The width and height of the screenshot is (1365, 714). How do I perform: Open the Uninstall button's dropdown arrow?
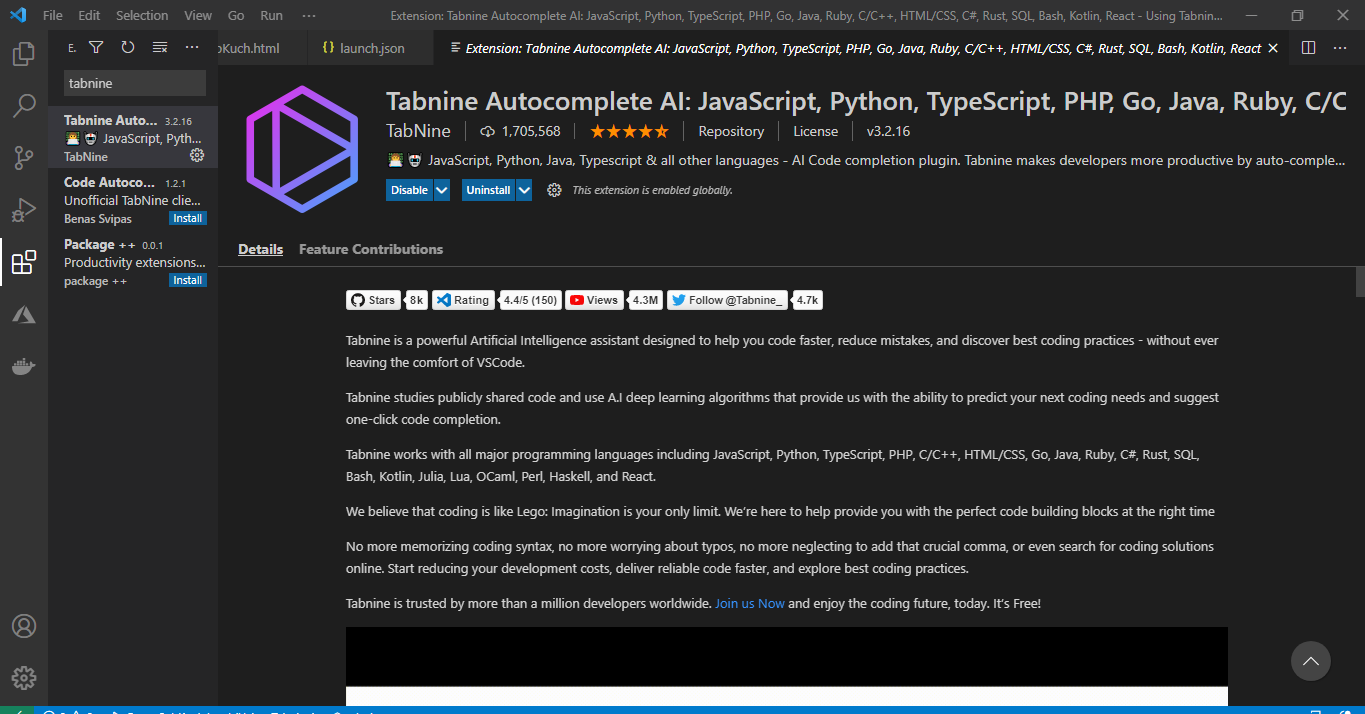click(524, 189)
